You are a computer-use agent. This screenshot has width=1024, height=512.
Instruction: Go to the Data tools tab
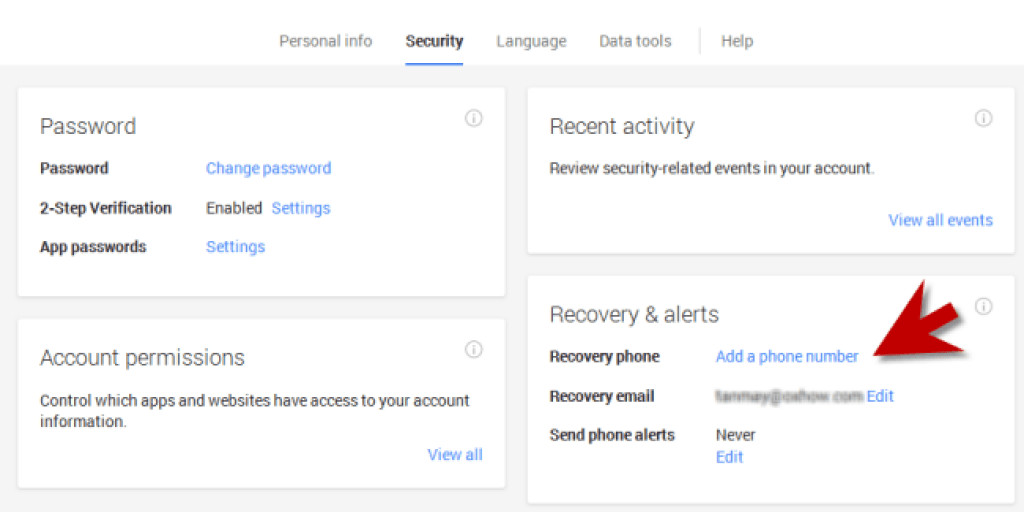pyautogui.click(x=635, y=41)
